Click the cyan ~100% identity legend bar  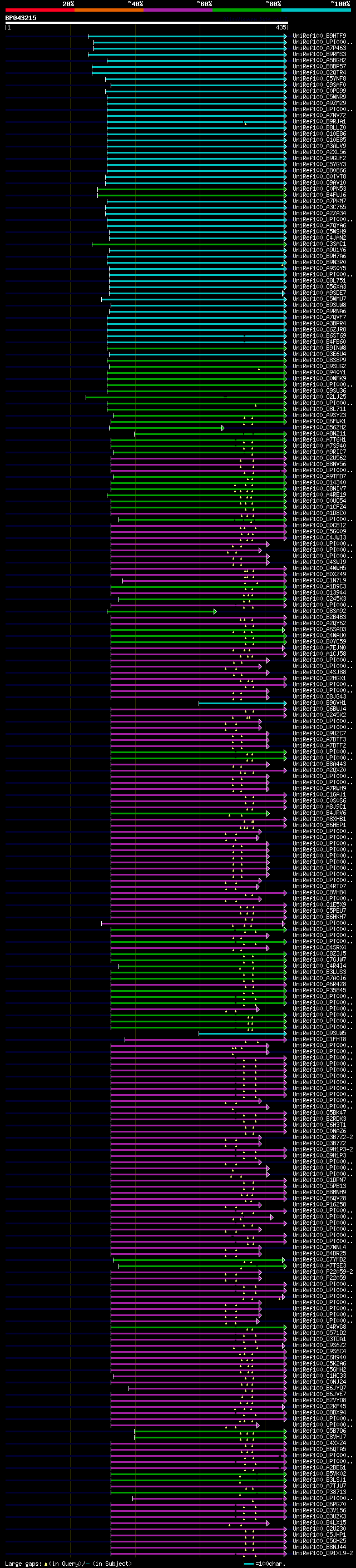click(x=316, y=10)
